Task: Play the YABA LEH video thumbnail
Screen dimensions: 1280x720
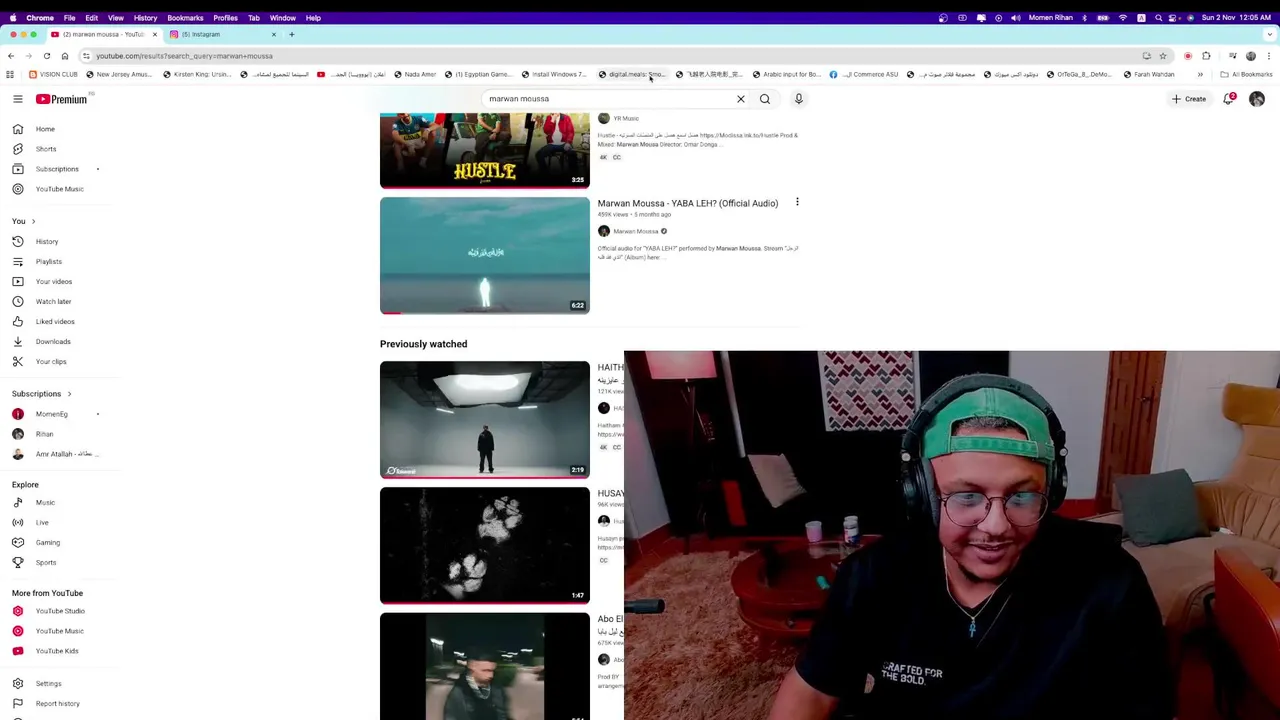Action: pyautogui.click(x=485, y=255)
